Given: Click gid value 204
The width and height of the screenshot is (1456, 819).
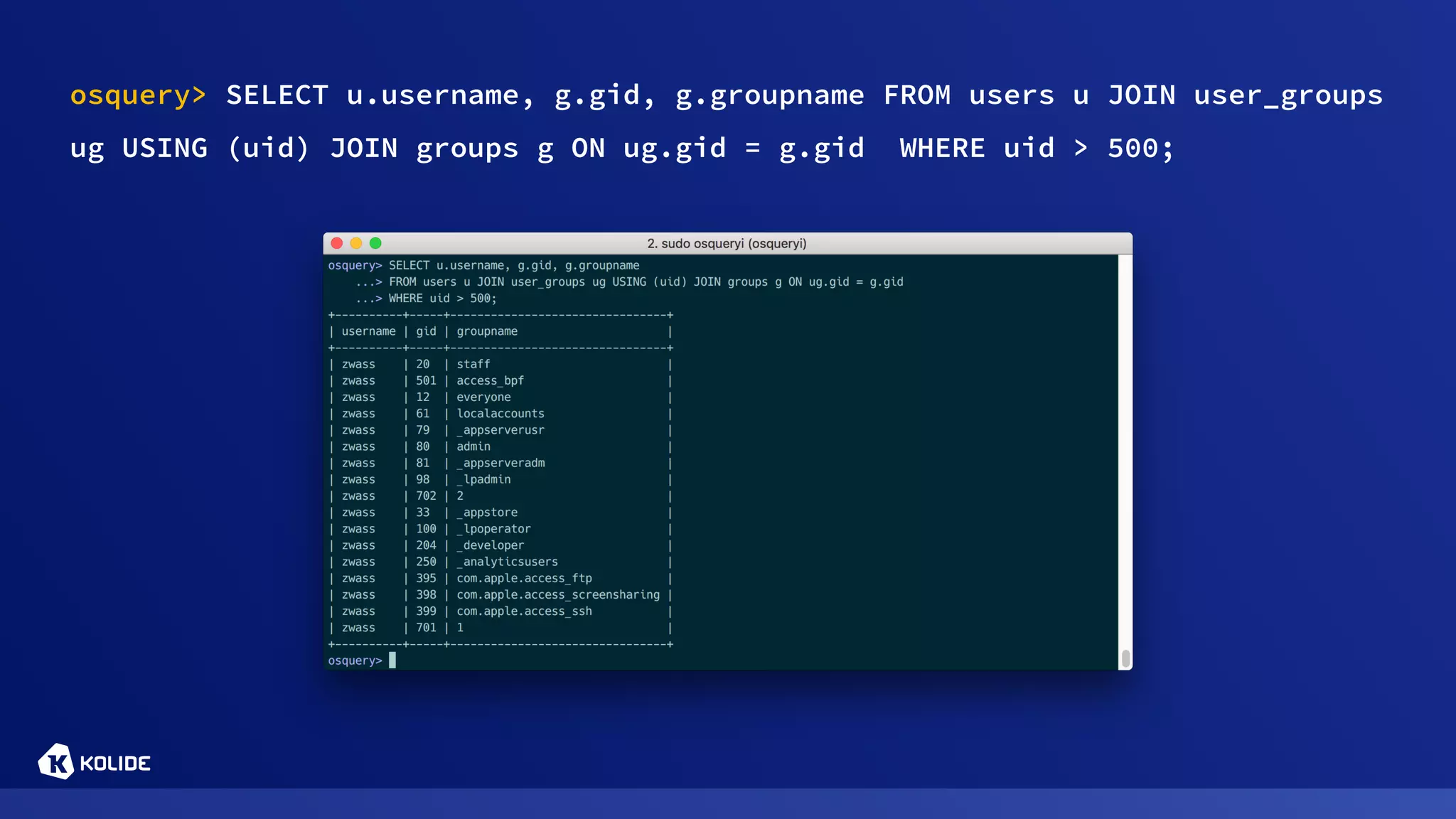Looking at the screenshot, I should [x=426, y=545].
